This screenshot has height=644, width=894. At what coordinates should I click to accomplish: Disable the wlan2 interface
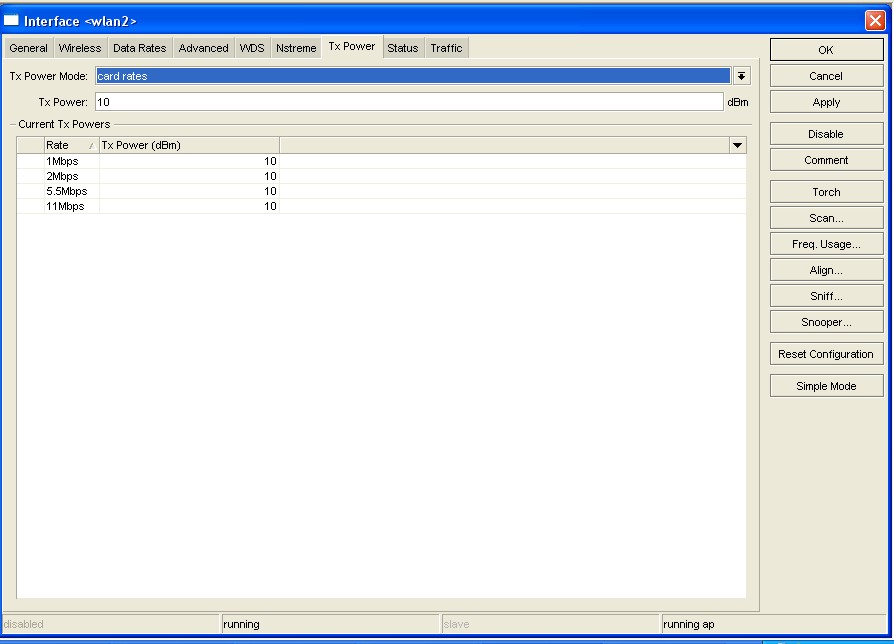(826, 134)
